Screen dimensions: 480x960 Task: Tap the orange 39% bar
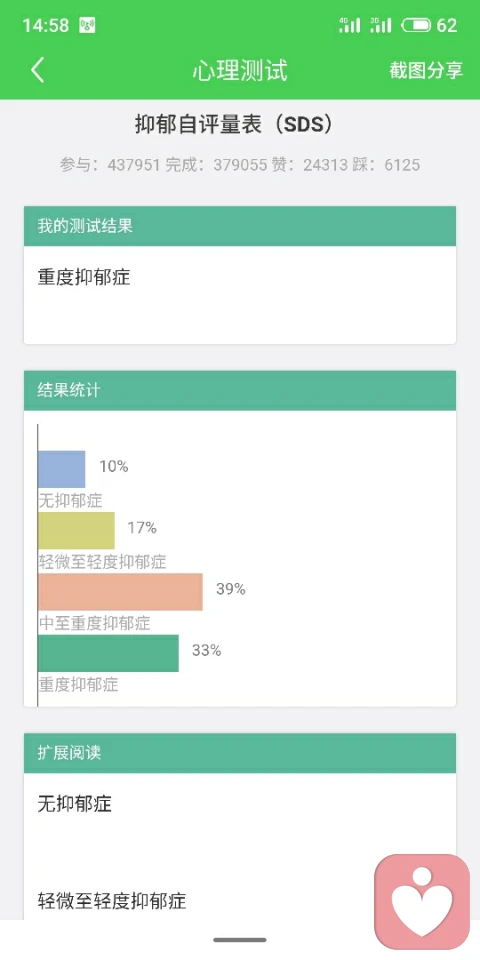[x=120, y=591]
